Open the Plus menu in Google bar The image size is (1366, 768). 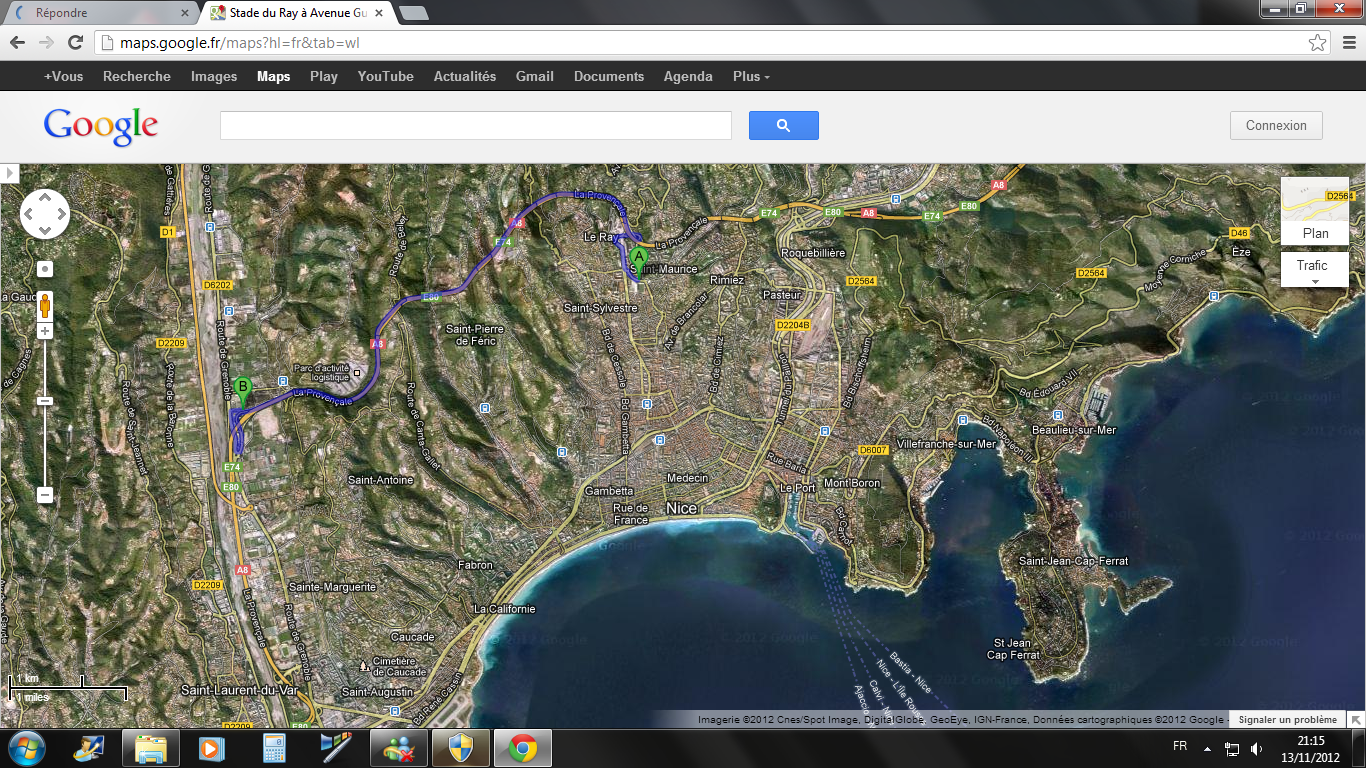click(x=751, y=76)
